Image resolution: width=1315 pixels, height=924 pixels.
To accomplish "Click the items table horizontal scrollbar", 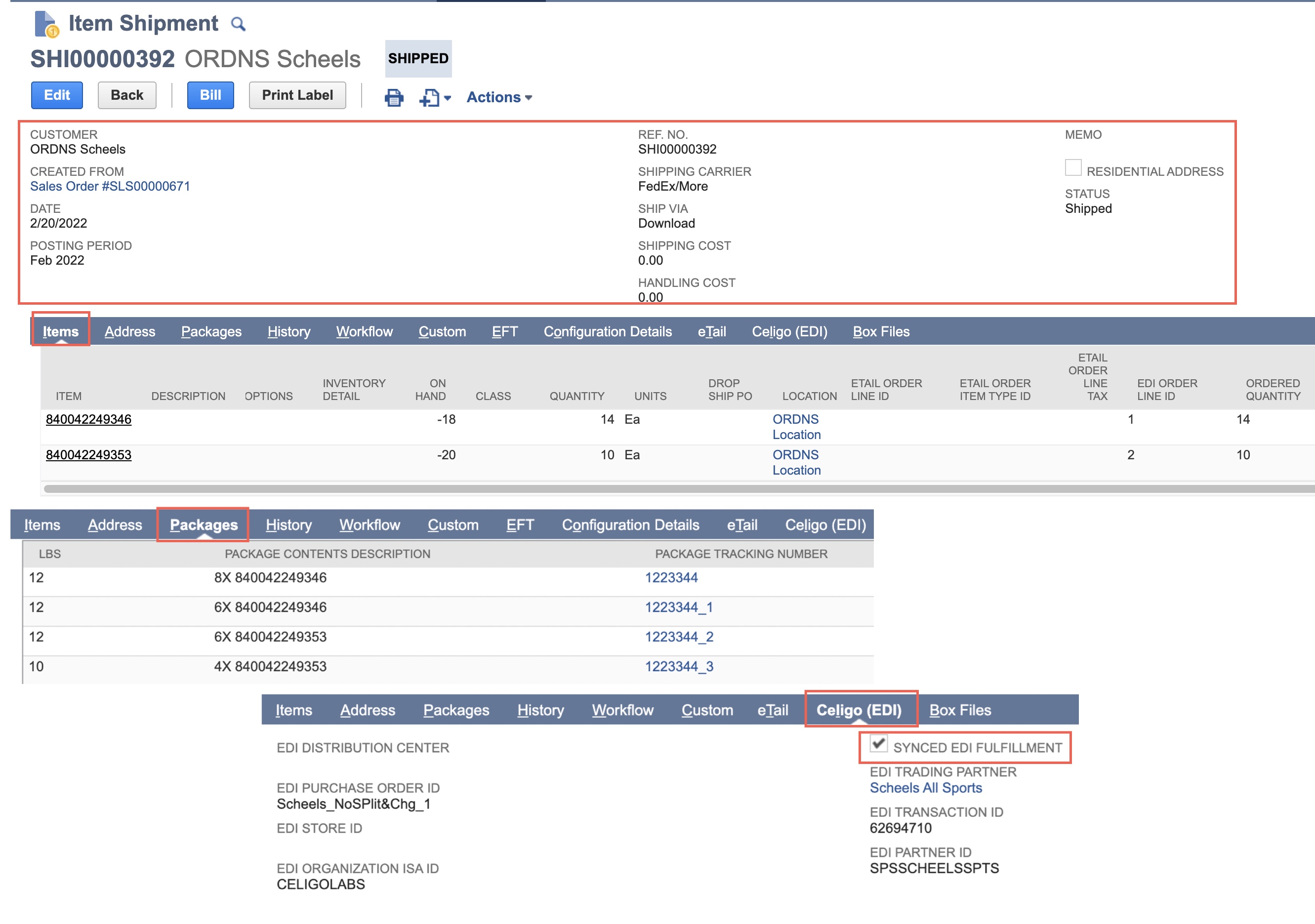I will (679, 488).
